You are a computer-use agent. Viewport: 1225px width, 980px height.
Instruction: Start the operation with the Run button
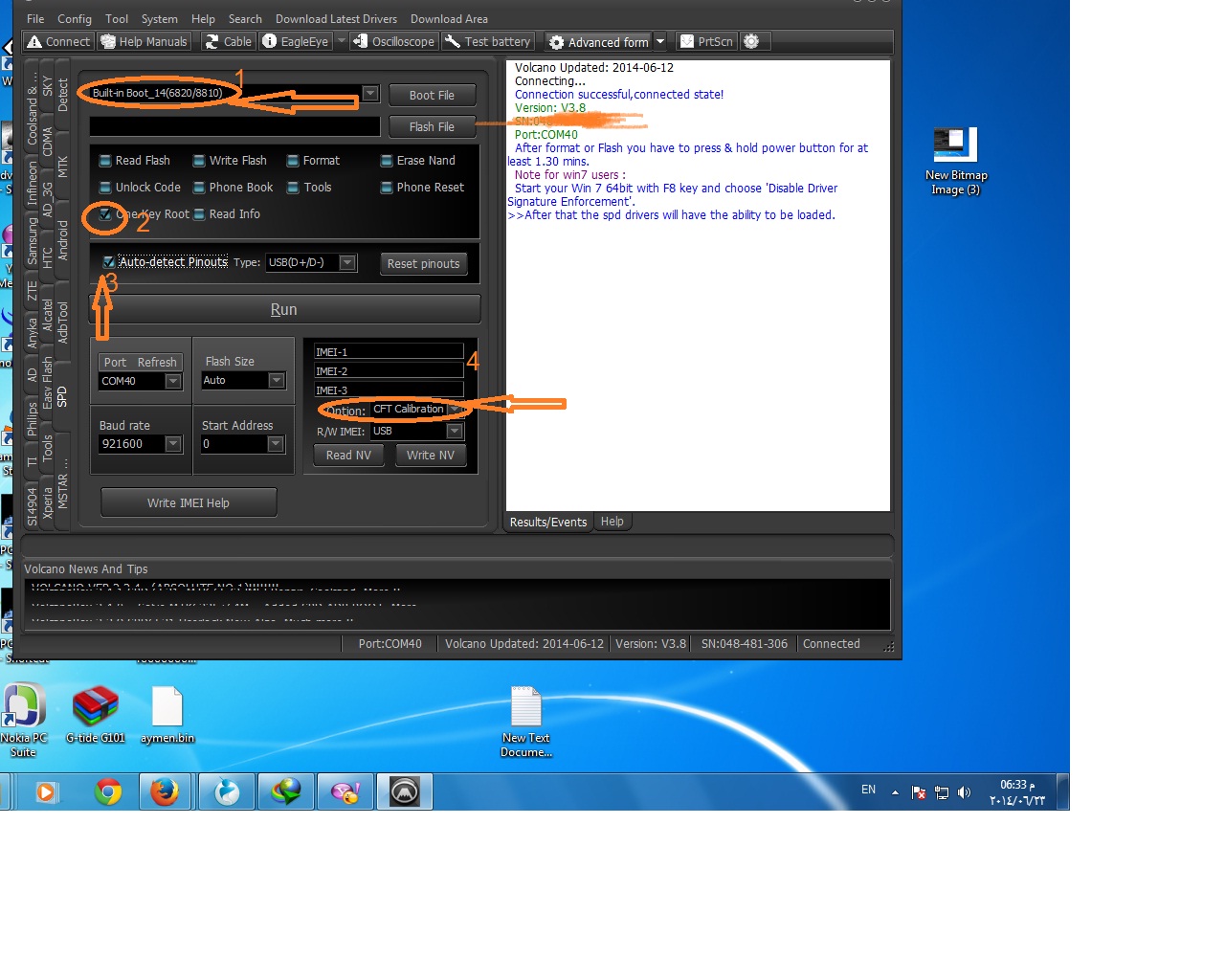pos(284,309)
